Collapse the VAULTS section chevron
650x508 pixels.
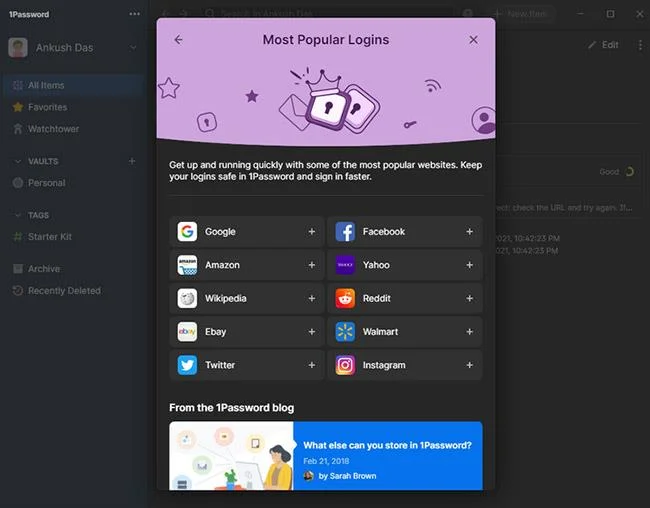[x=18, y=161]
